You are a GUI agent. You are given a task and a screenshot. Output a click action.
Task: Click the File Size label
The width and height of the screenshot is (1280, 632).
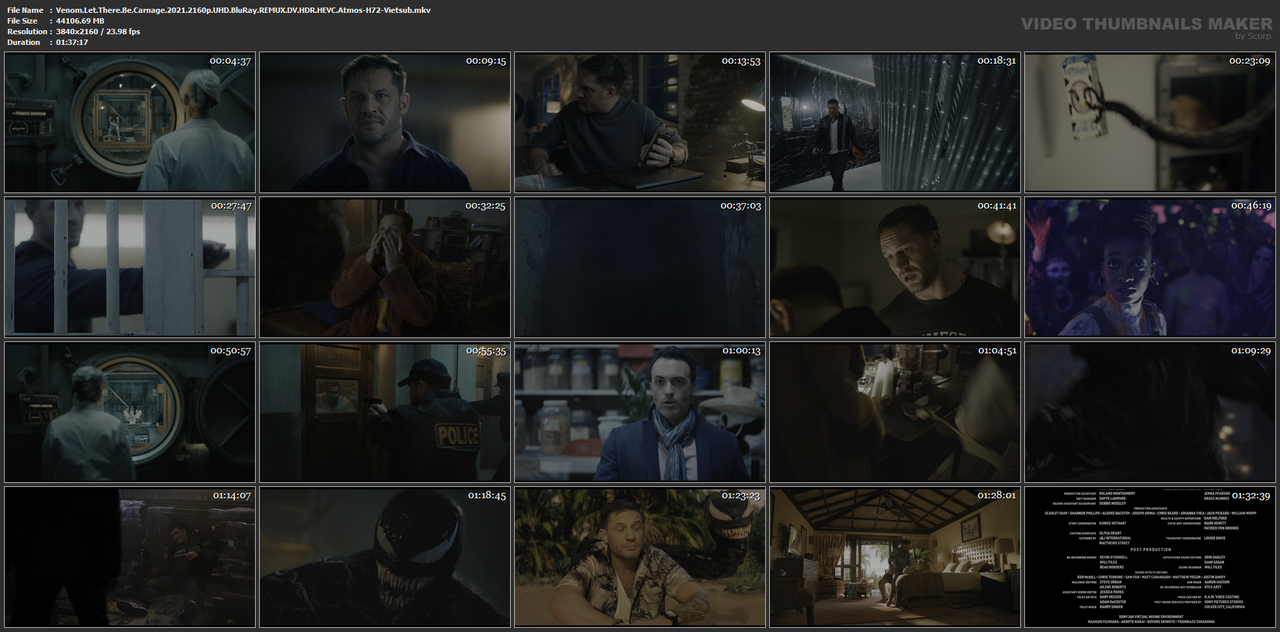pos(22,20)
